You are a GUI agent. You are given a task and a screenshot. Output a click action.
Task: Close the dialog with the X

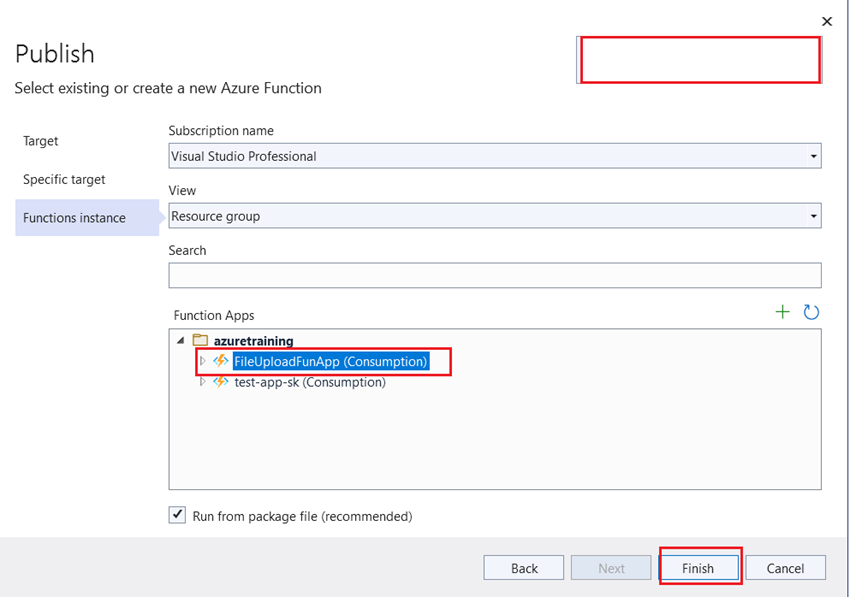[x=827, y=21]
